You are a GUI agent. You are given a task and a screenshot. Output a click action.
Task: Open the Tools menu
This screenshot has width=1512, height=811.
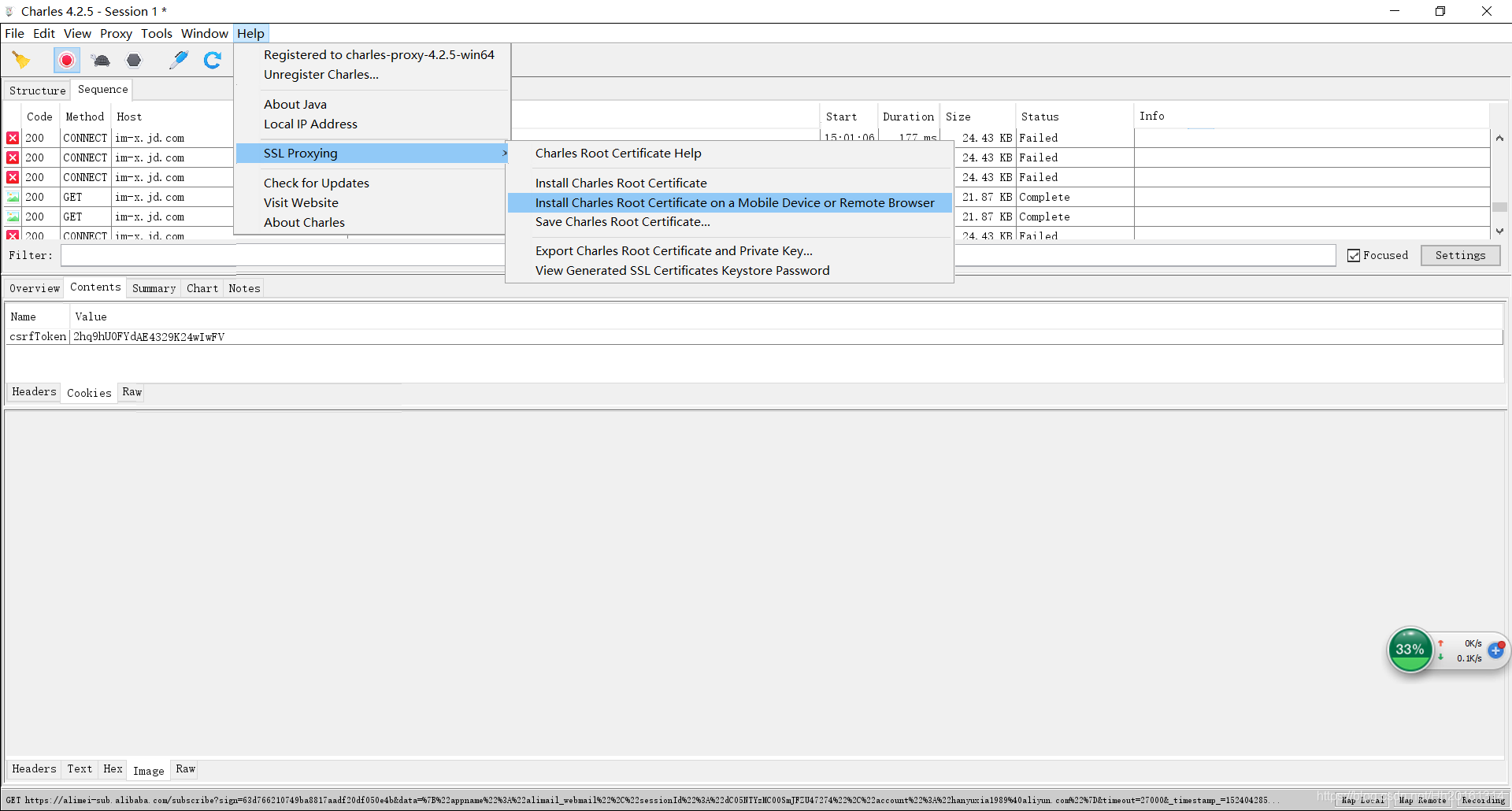157,33
